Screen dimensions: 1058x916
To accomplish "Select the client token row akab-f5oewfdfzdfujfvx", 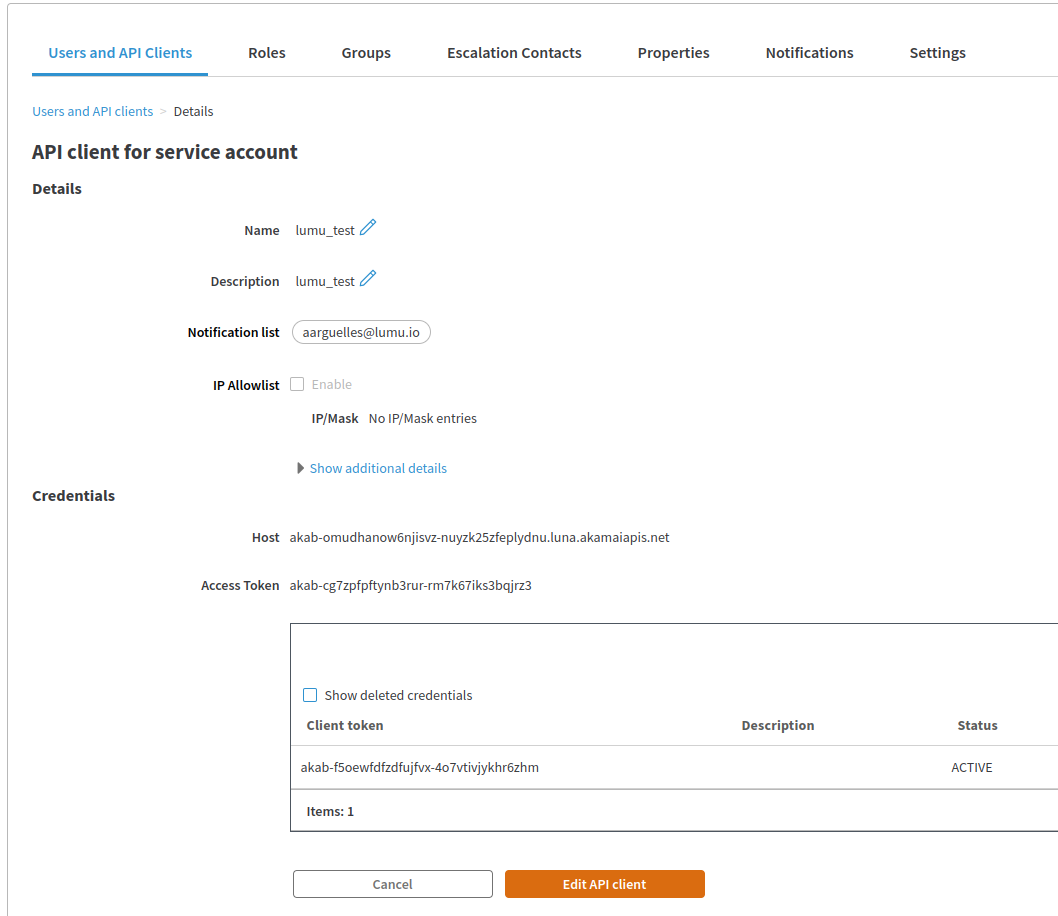I will pos(420,768).
